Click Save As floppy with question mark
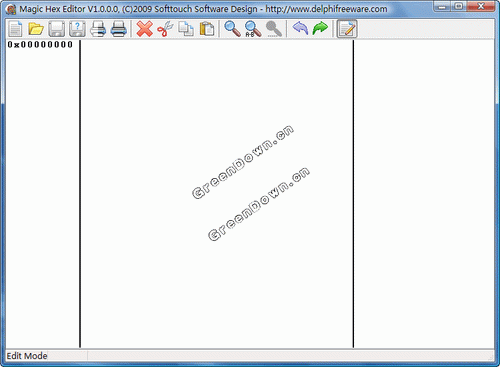This screenshot has width=500, height=367. [x=77, y=29]
